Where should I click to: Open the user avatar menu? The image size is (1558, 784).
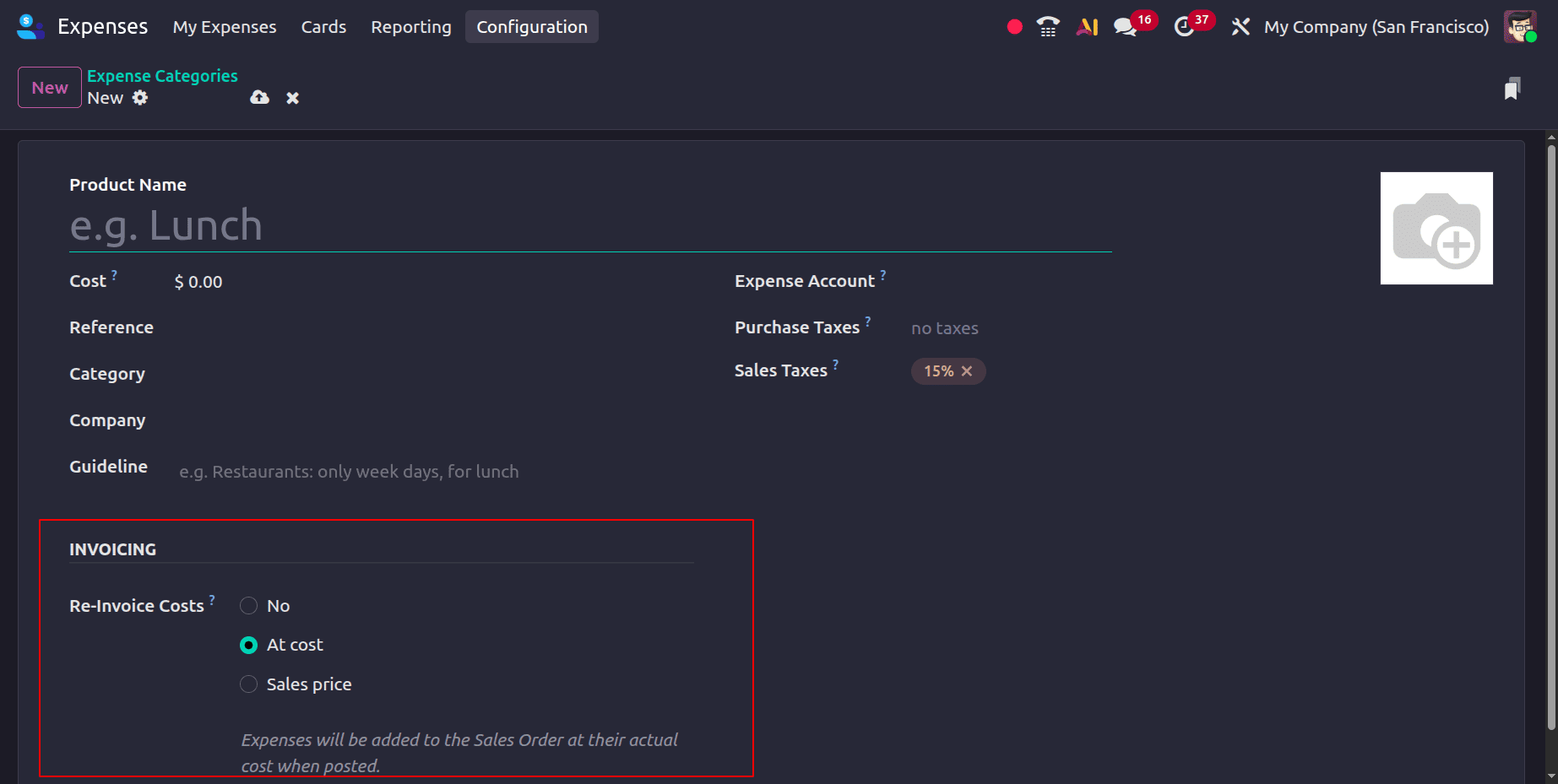(1520, 27)
